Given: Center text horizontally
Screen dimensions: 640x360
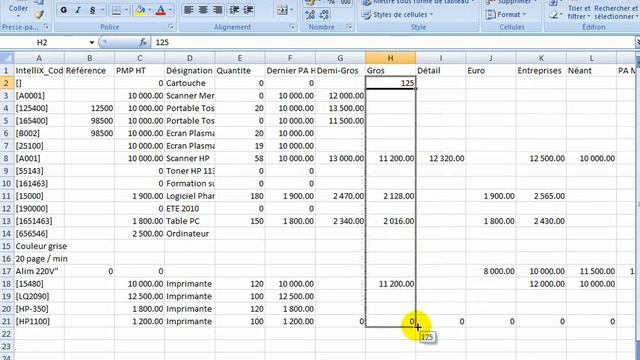Looking at the screenshot, I should point(203,10).
